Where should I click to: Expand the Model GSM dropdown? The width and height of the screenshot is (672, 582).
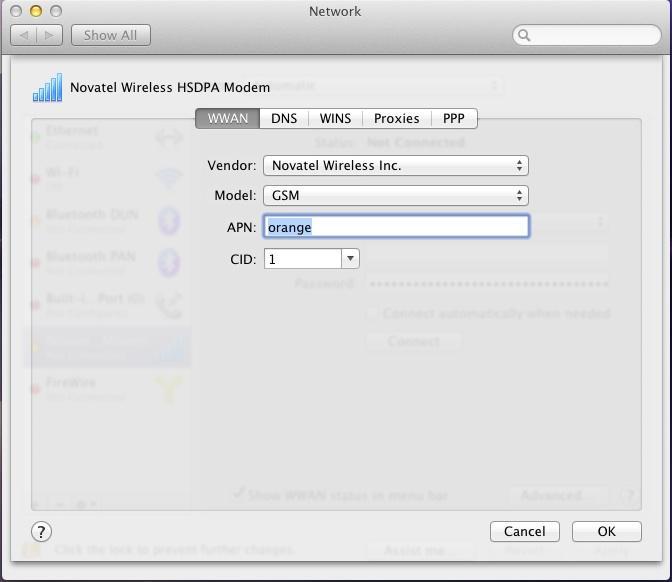point(395,196)
